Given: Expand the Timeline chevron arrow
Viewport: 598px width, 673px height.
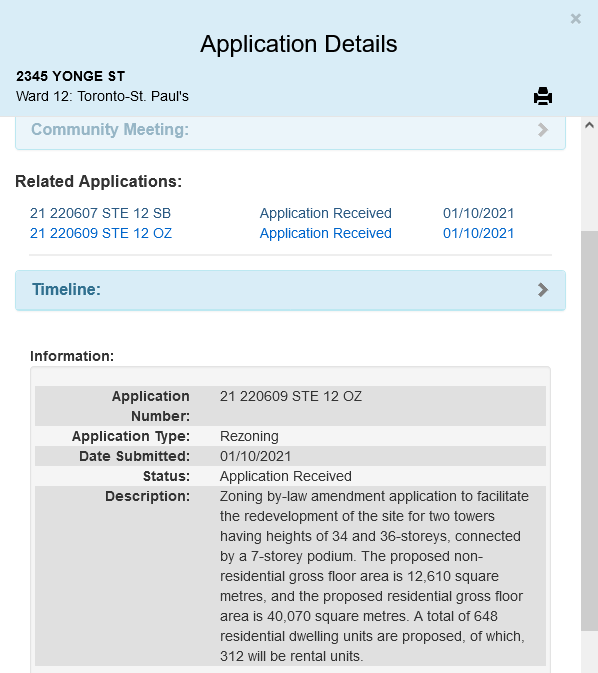Looking at the screenshot, I should click(x=543, y=290).
